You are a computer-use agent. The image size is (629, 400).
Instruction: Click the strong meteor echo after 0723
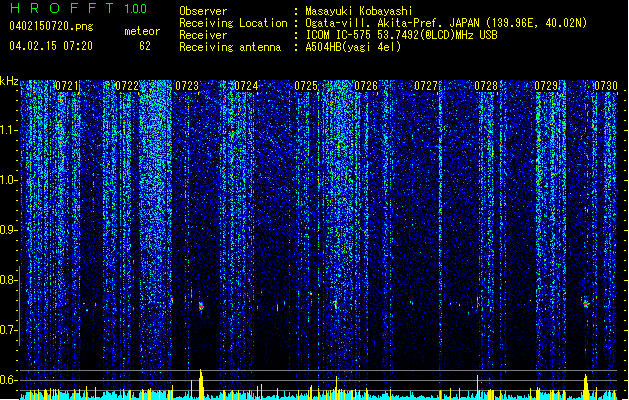tap(201, 307)
